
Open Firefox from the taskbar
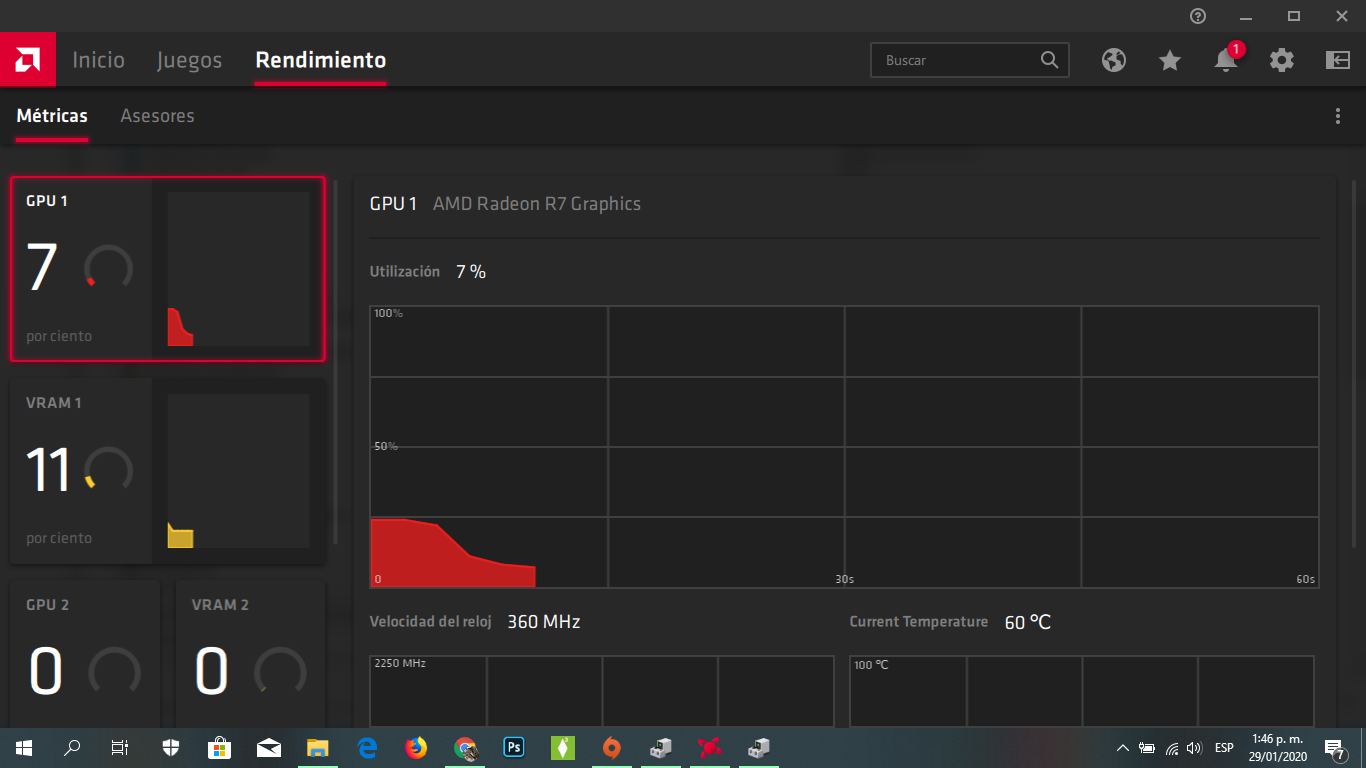point(415,747)
